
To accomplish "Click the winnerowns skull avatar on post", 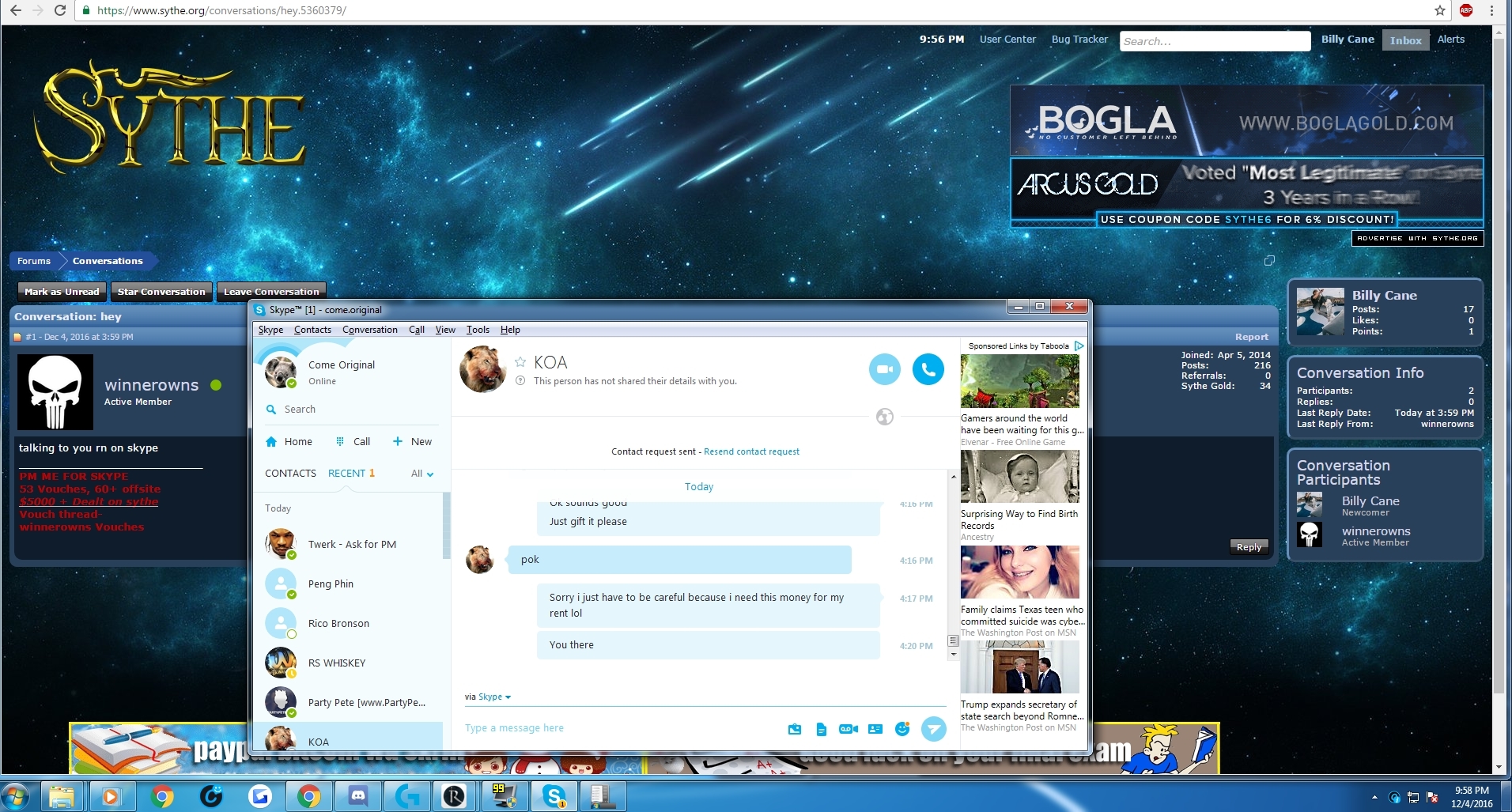I will click(x=55, y=392).
